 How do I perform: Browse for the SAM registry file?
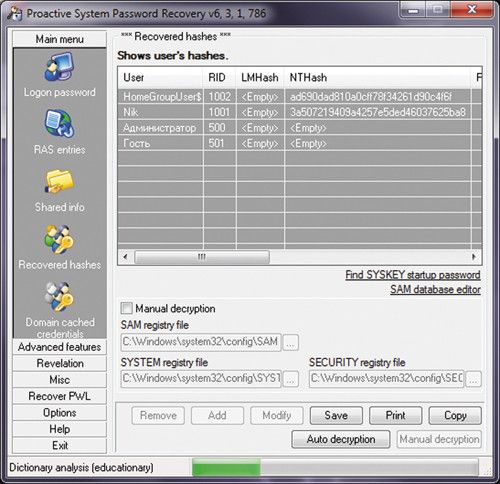290,342
